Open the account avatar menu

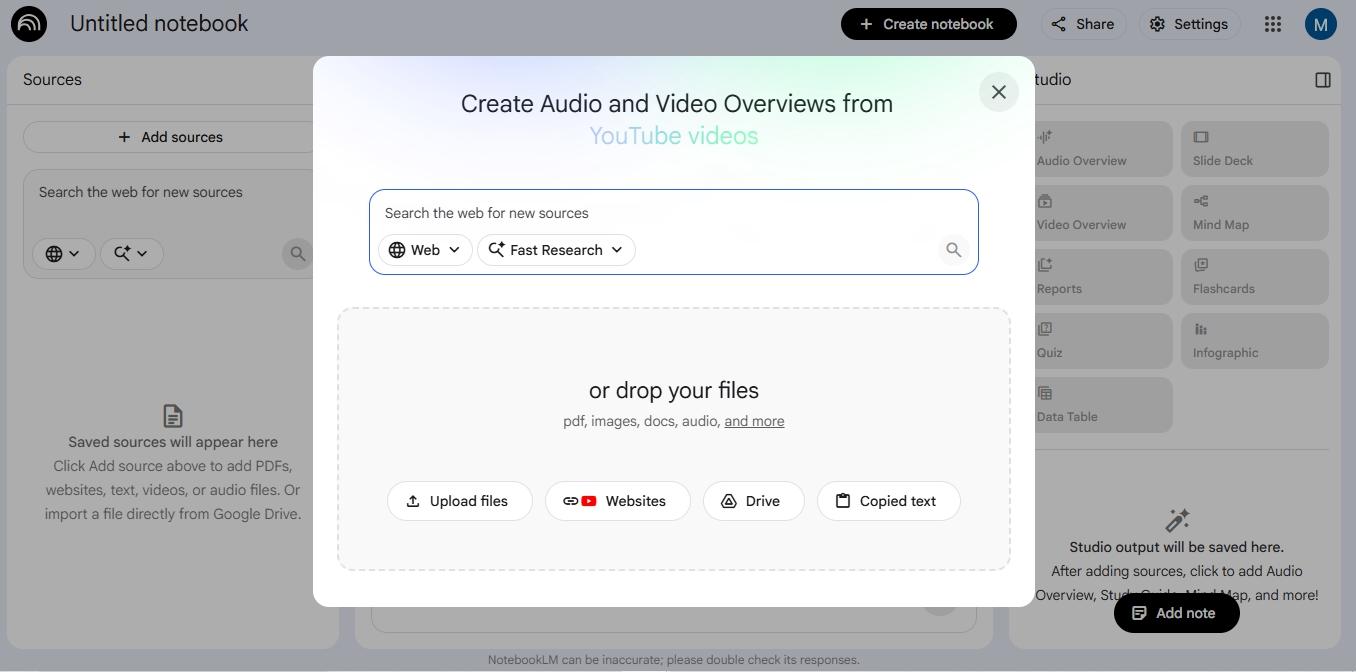[1321, 24]
